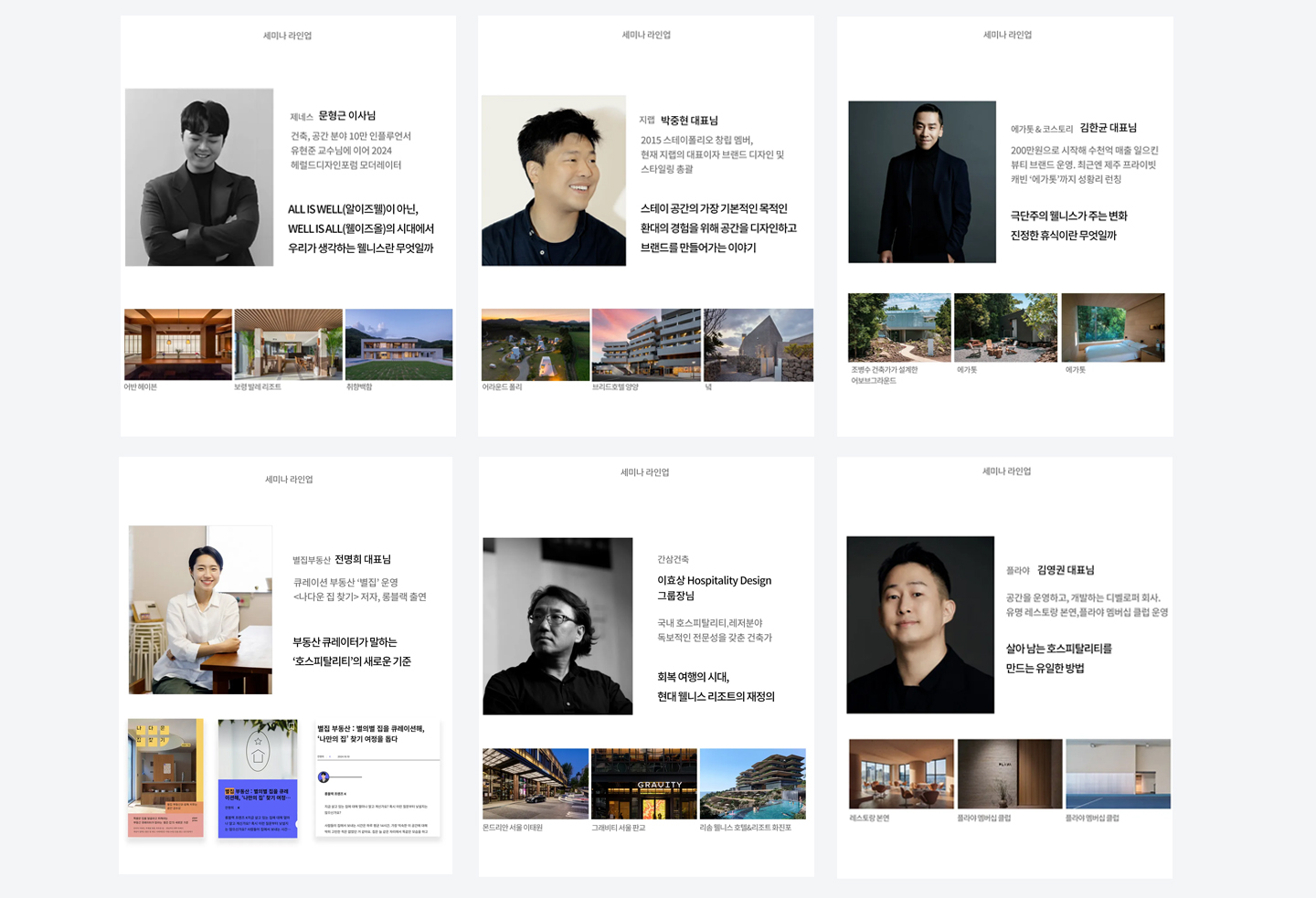
Task: Click the GRAVITY 서울 판교 hotel image
Action: pos(643,784)
